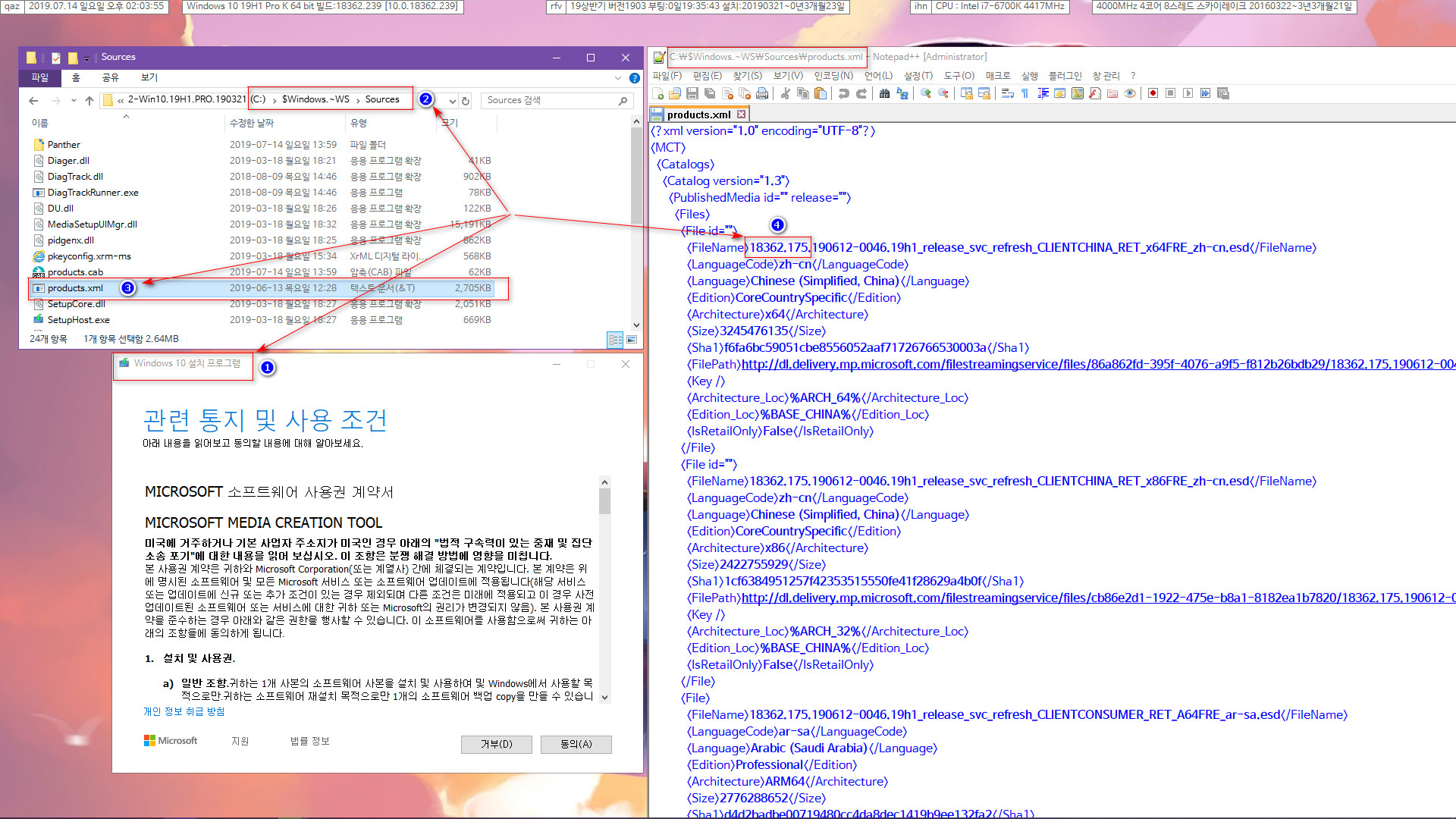The image size is (1456, 819).
Task: Click the Explorer file list scrollbar thumb
Action: (635, 176)
